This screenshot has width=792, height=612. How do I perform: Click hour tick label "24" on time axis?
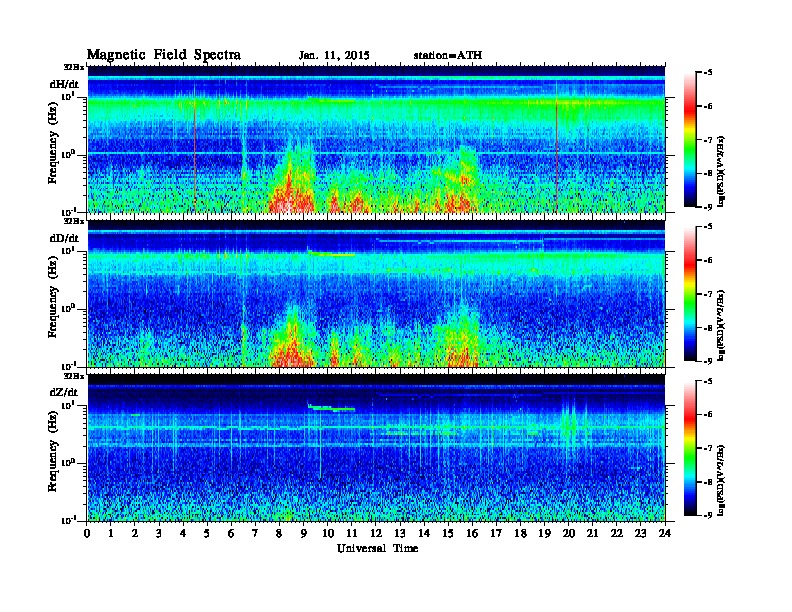tap(665, 533)
